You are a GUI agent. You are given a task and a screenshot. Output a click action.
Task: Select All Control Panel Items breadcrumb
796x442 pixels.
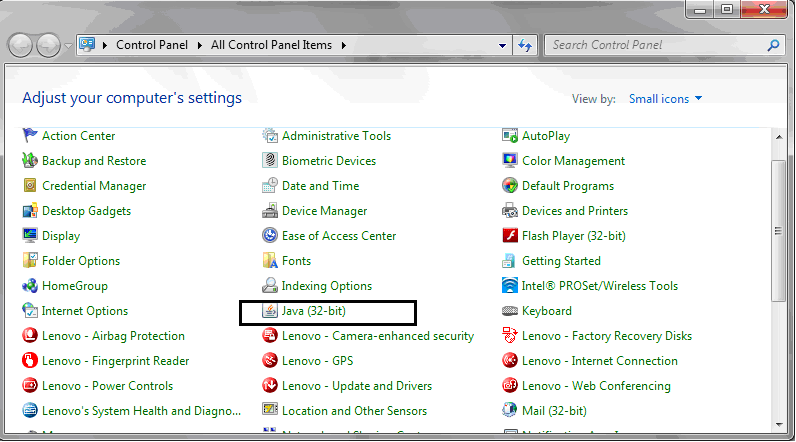pyautogui.click(x=271, y=45)
